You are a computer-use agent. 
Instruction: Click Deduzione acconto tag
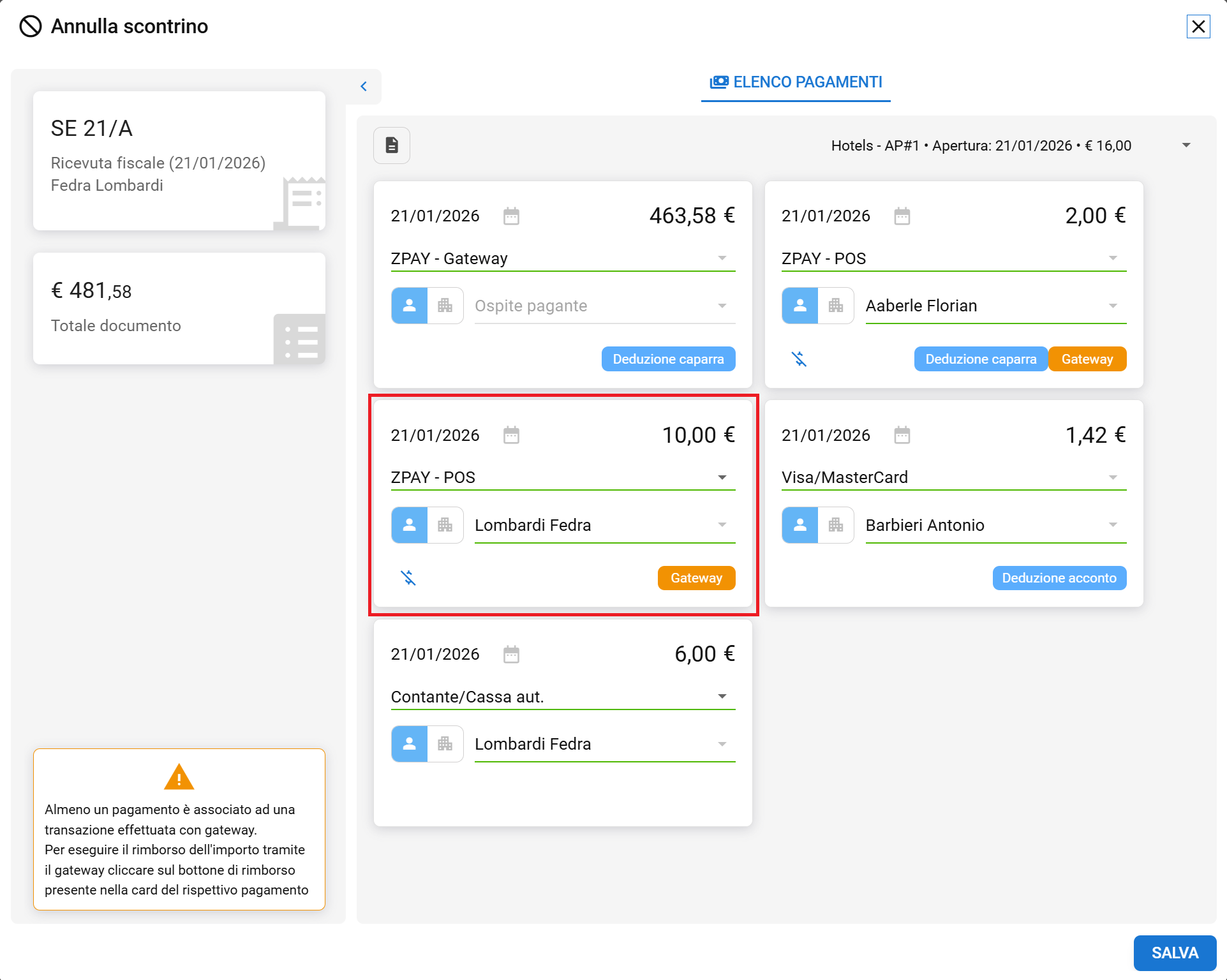[x=1059, y=578]
